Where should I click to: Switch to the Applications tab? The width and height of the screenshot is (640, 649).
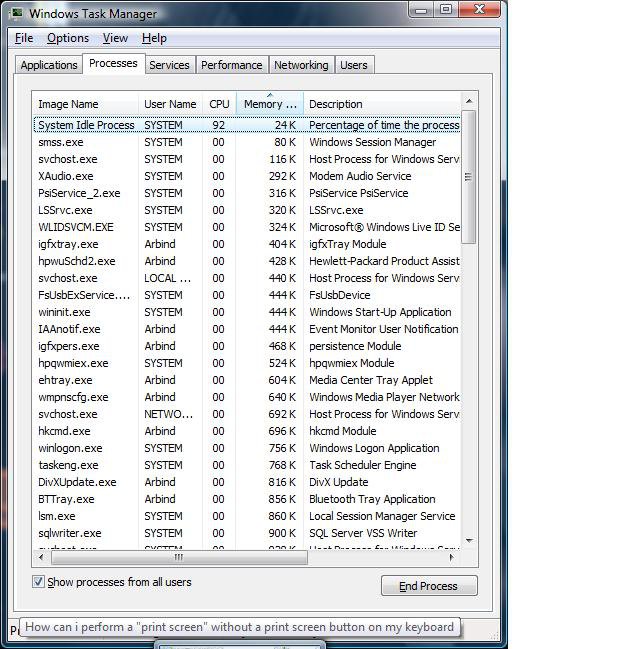click(x=49, y=65)
